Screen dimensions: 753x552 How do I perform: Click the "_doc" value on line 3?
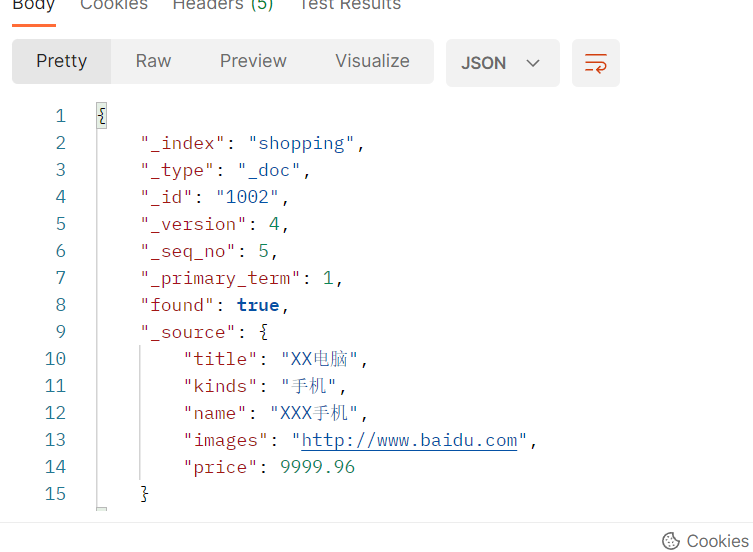click(x=269, y=170)
